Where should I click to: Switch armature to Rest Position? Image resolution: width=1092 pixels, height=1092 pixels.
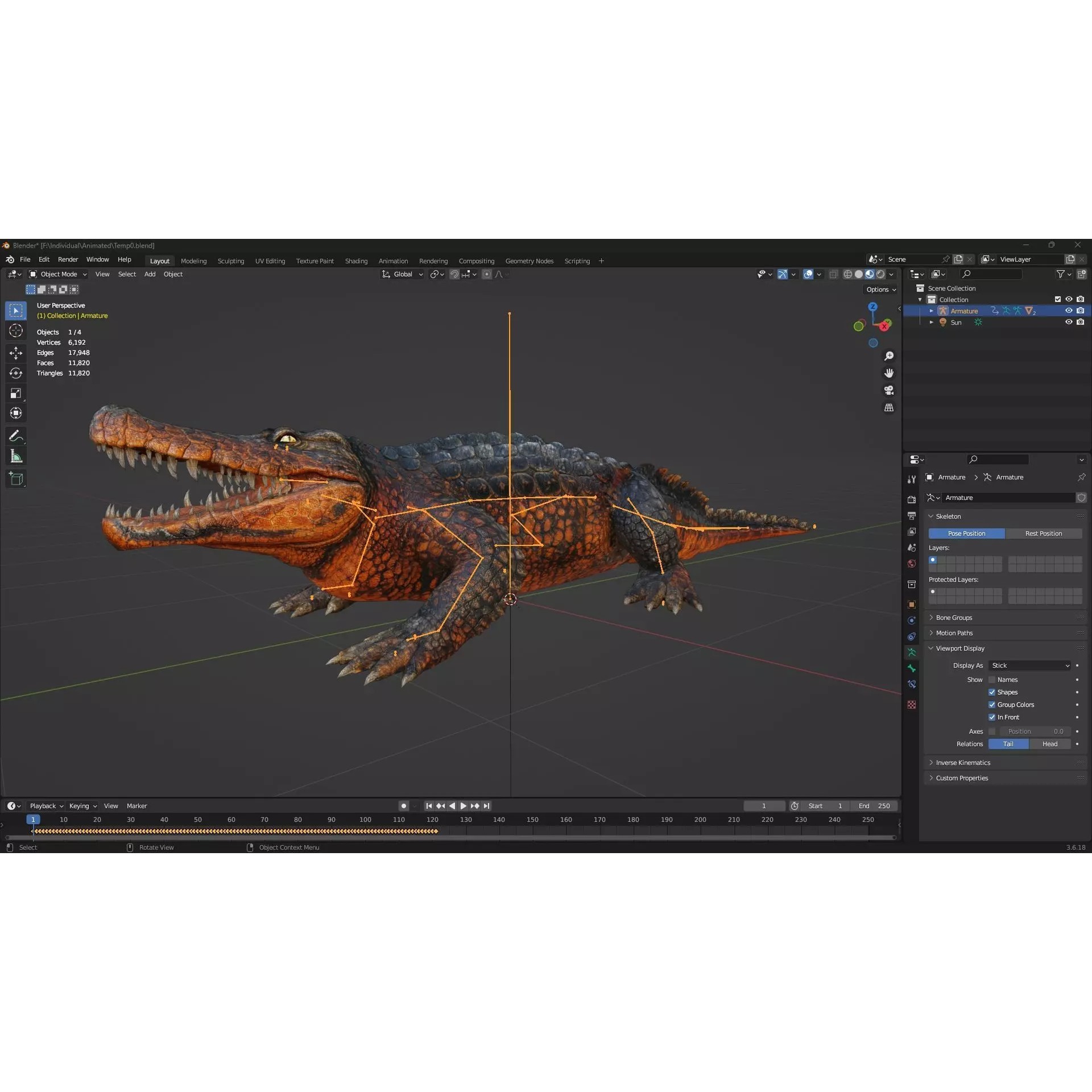tap(1044, 533)
